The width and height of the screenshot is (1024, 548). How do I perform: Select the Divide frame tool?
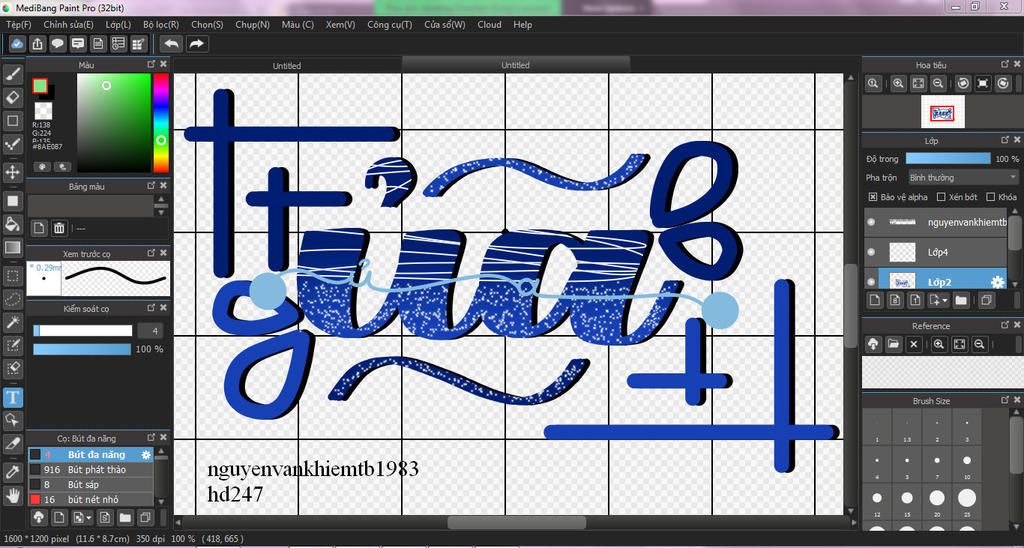12,443
